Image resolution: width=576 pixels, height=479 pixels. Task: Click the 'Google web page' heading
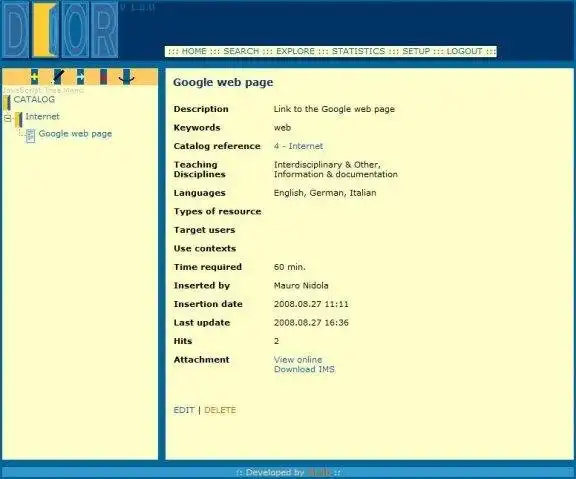click(x=223, y=82)
